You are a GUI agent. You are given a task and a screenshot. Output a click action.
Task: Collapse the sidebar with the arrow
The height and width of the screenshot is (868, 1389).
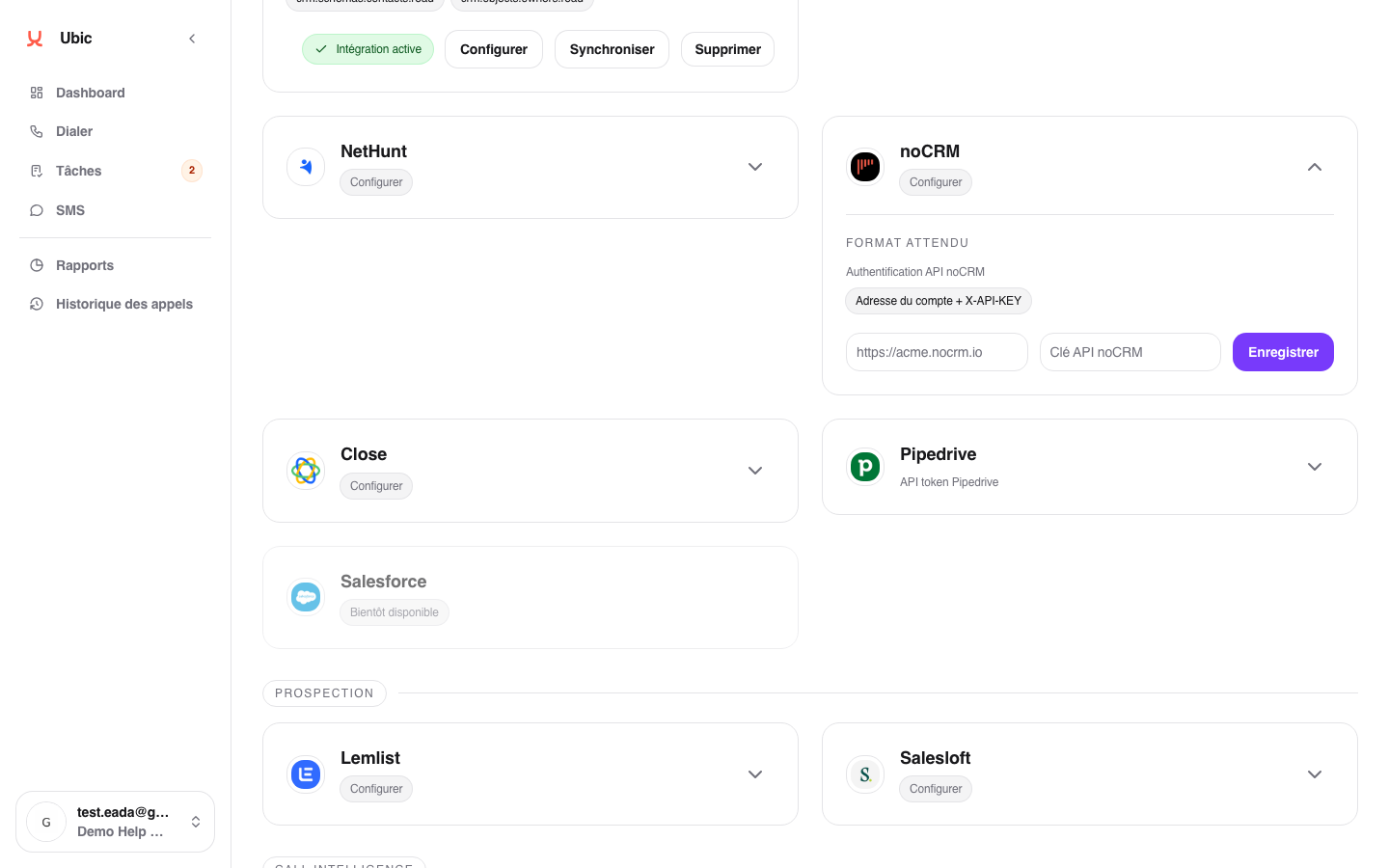[x=192, y=39]
